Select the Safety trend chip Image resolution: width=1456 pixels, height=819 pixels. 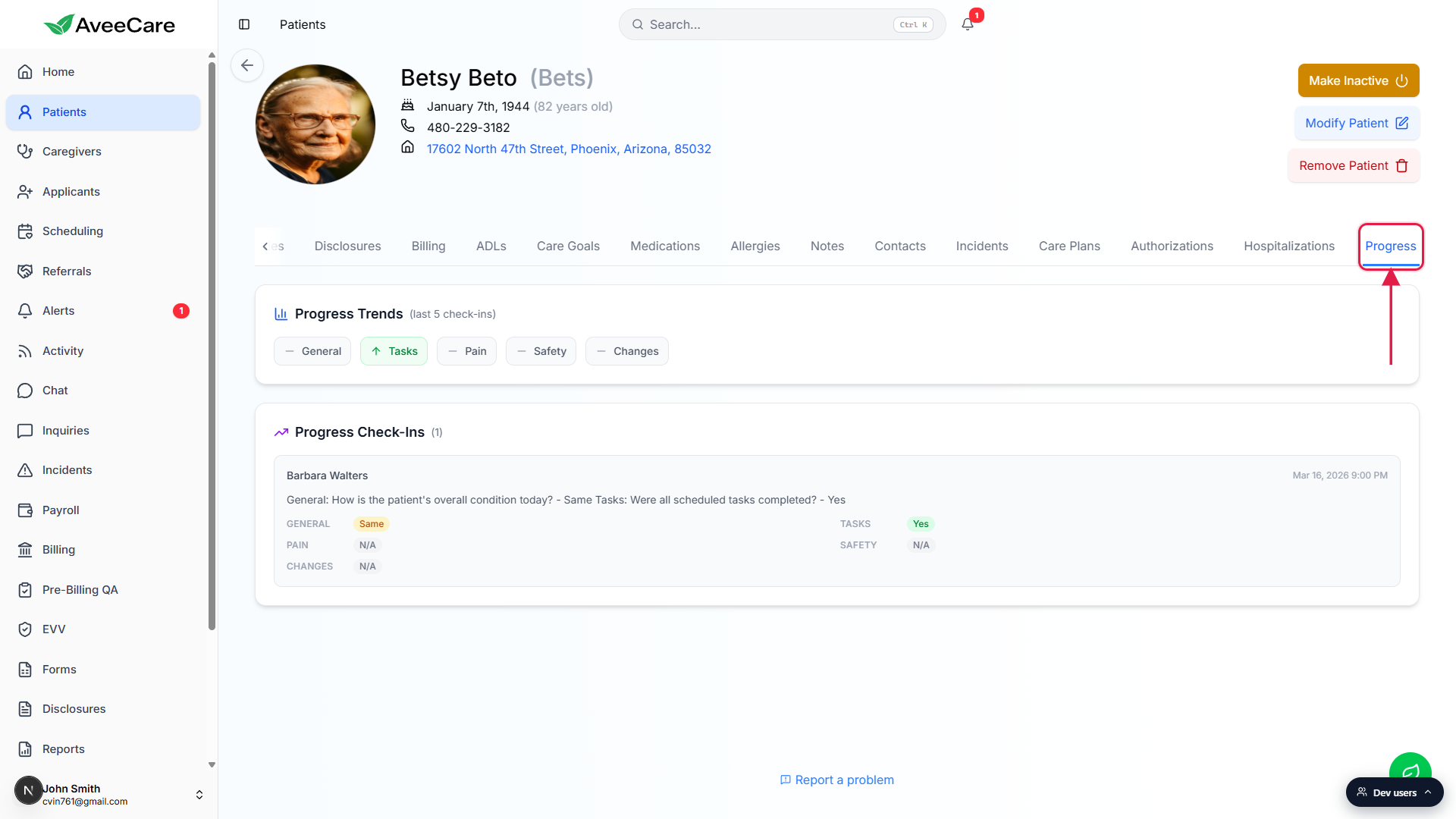pyautogui.click(x=541, y=351)
